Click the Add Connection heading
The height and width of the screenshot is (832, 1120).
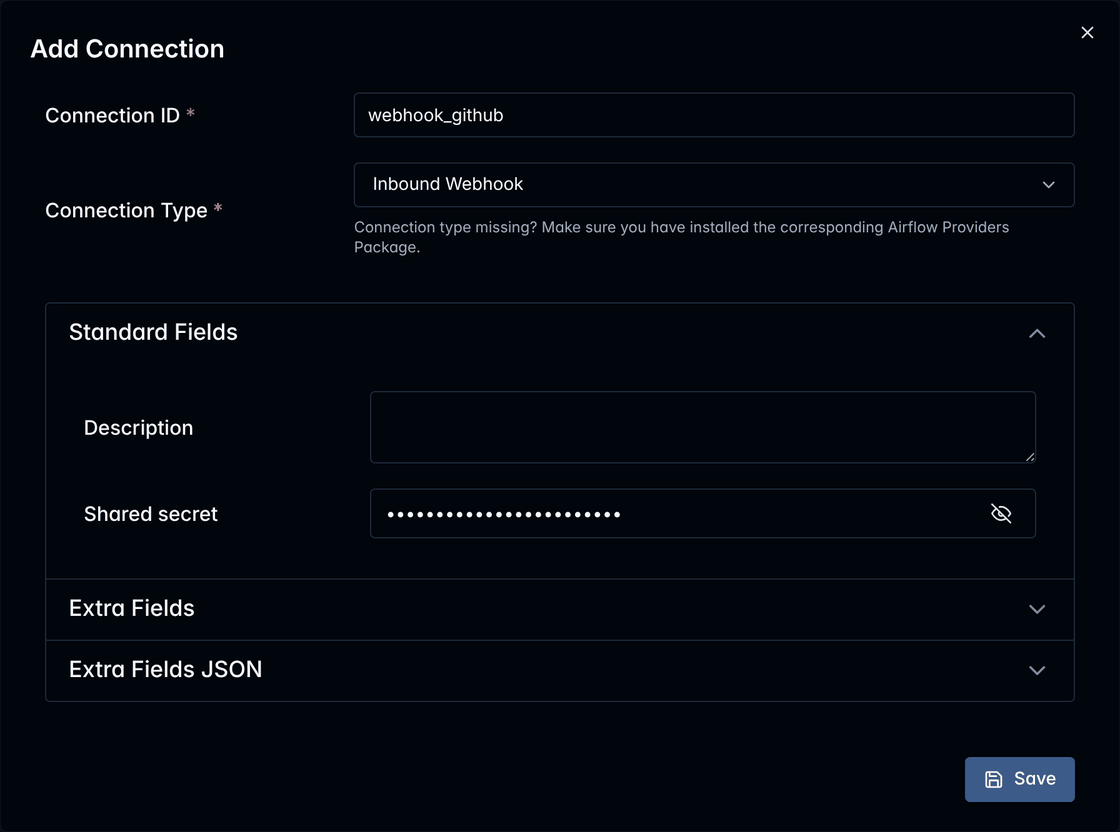[x=127, y=49]
